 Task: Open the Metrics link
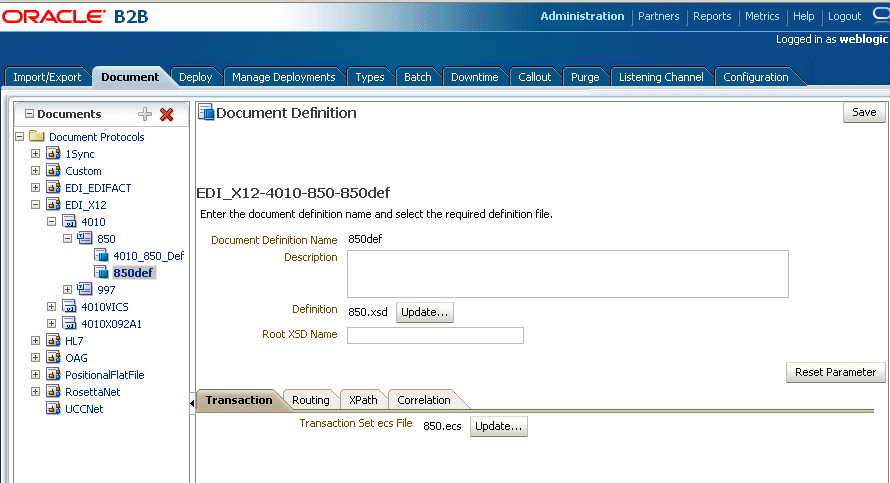(762, 16)
